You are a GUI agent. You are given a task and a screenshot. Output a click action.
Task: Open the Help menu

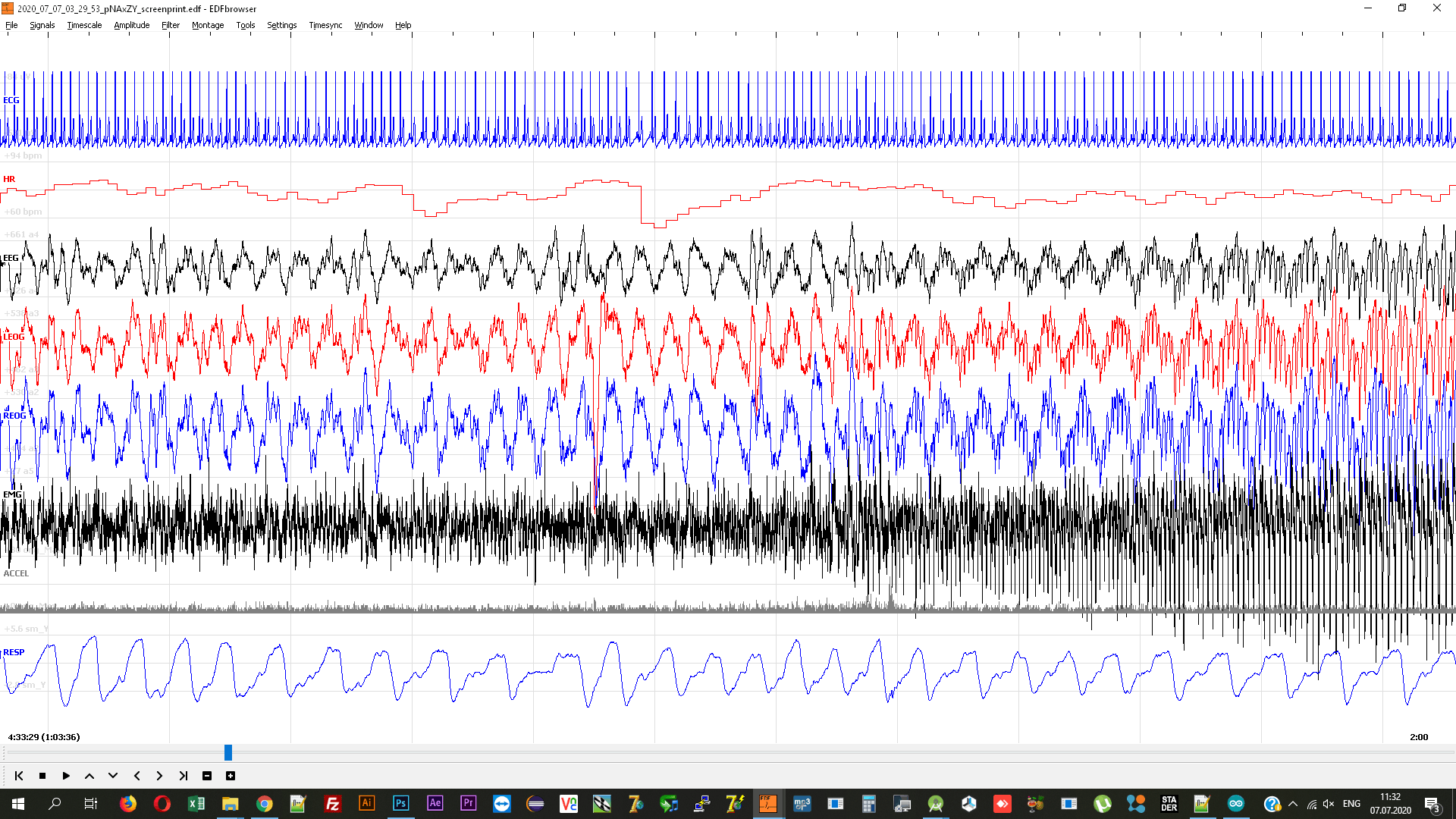click(403, 25)
